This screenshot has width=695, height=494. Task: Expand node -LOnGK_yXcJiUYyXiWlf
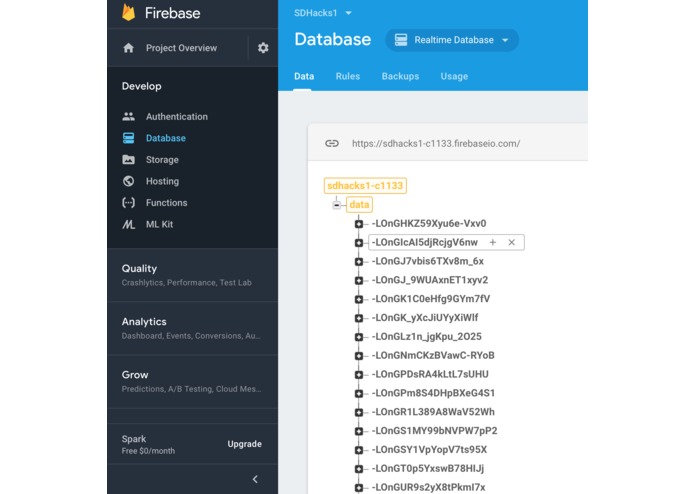(x=359, y=318)
